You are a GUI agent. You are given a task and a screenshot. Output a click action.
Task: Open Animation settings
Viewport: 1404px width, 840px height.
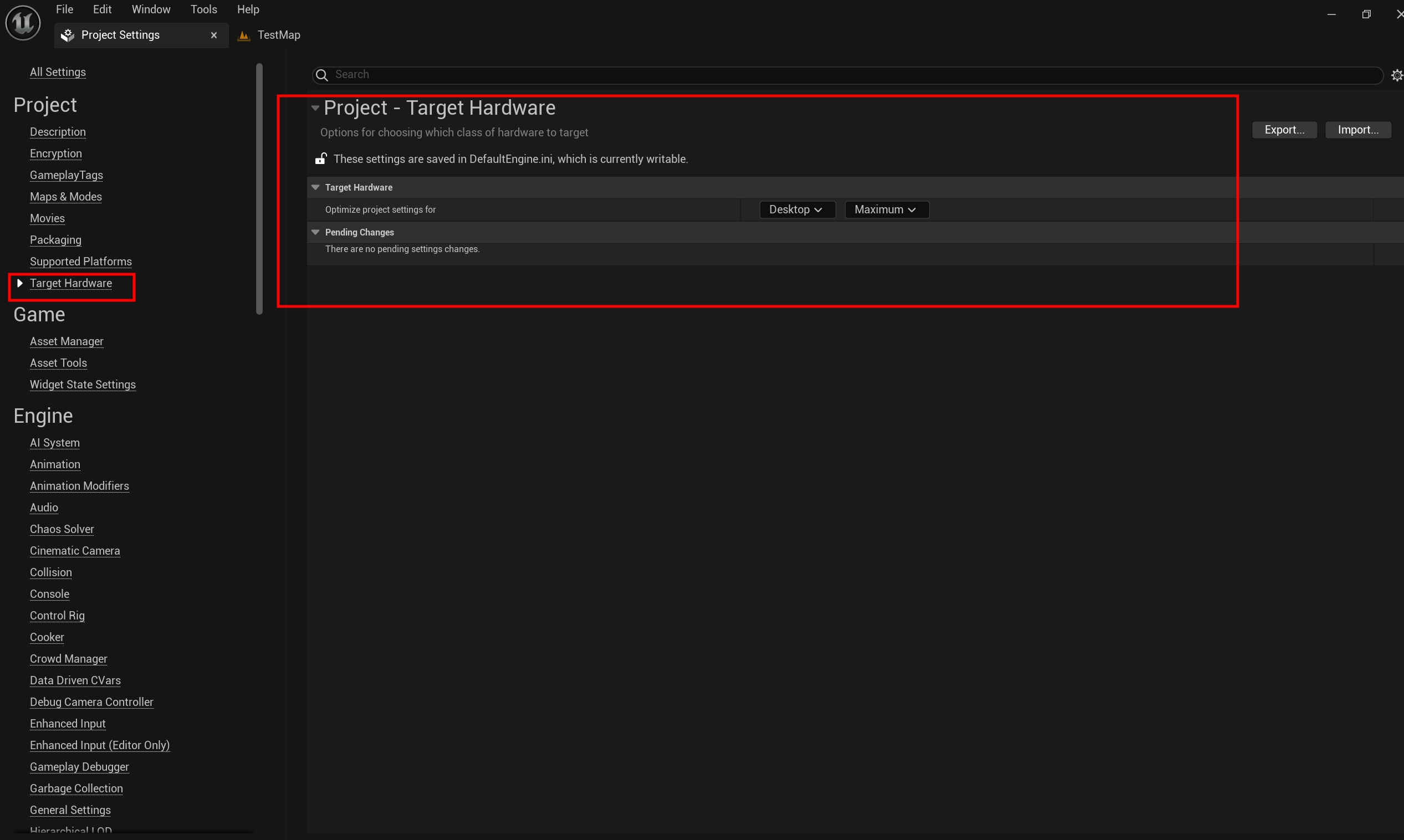point(55,464)
